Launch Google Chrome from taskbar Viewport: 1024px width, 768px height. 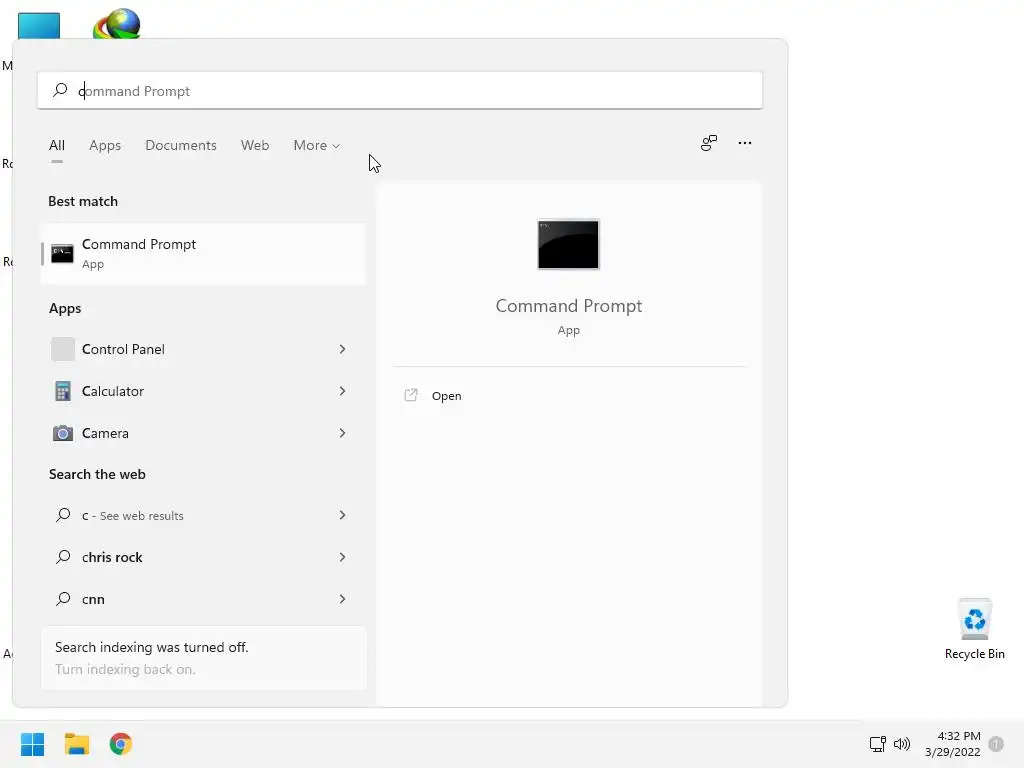pos(121,744)
